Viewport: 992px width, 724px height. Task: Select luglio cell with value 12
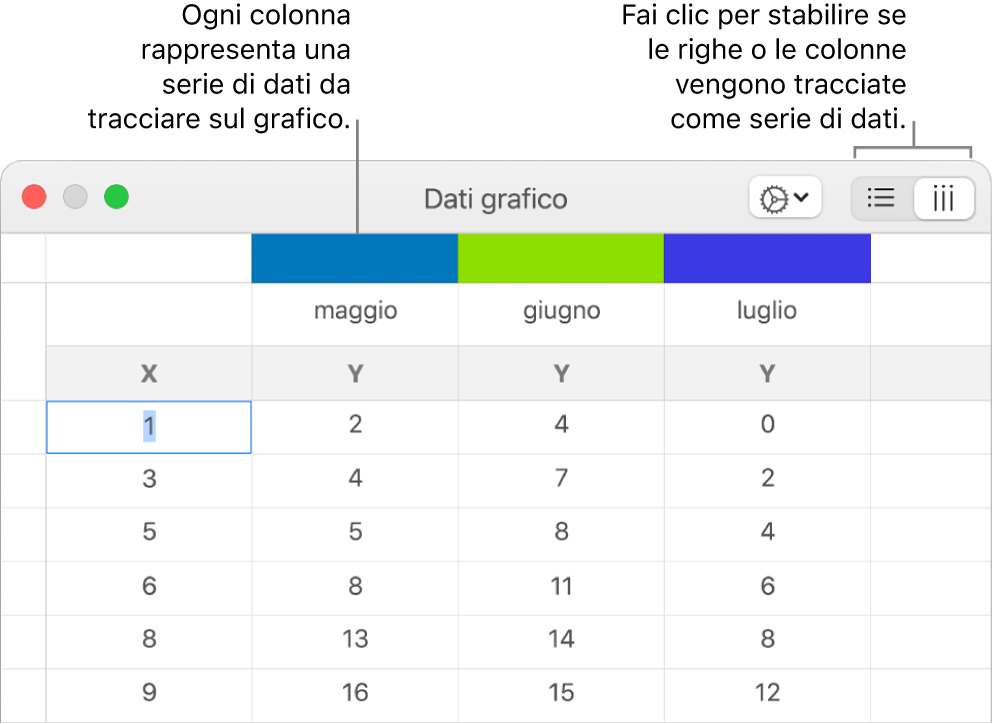click(767, 692)
